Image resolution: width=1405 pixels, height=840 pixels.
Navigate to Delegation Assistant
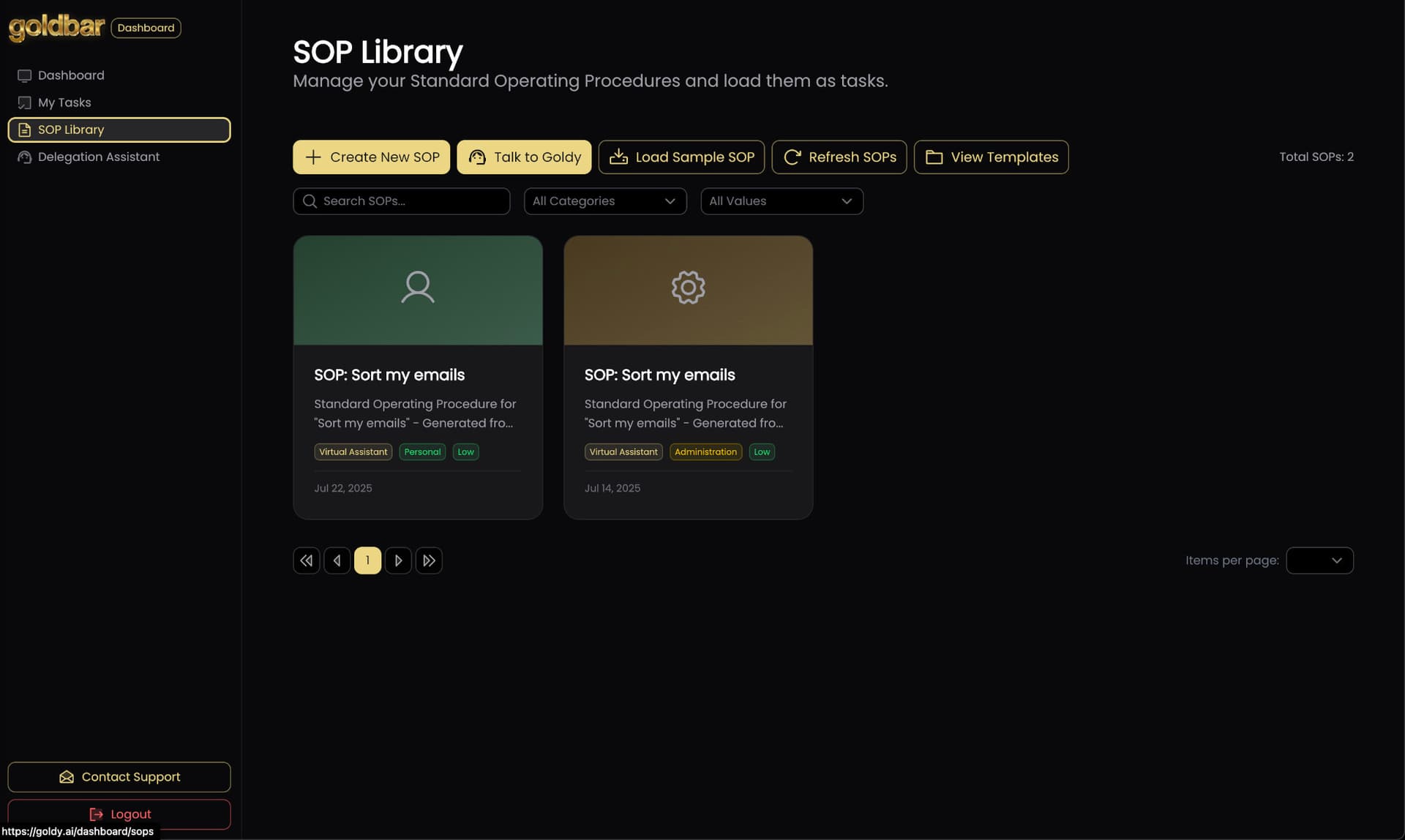(98, 157)
